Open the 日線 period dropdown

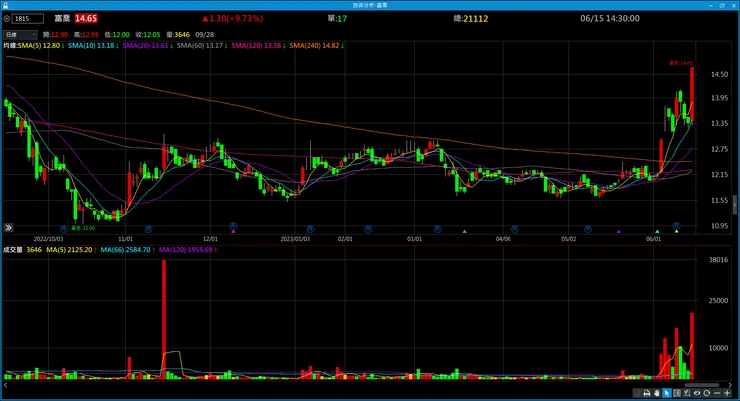pyautogui.click(x=20, y=35)
